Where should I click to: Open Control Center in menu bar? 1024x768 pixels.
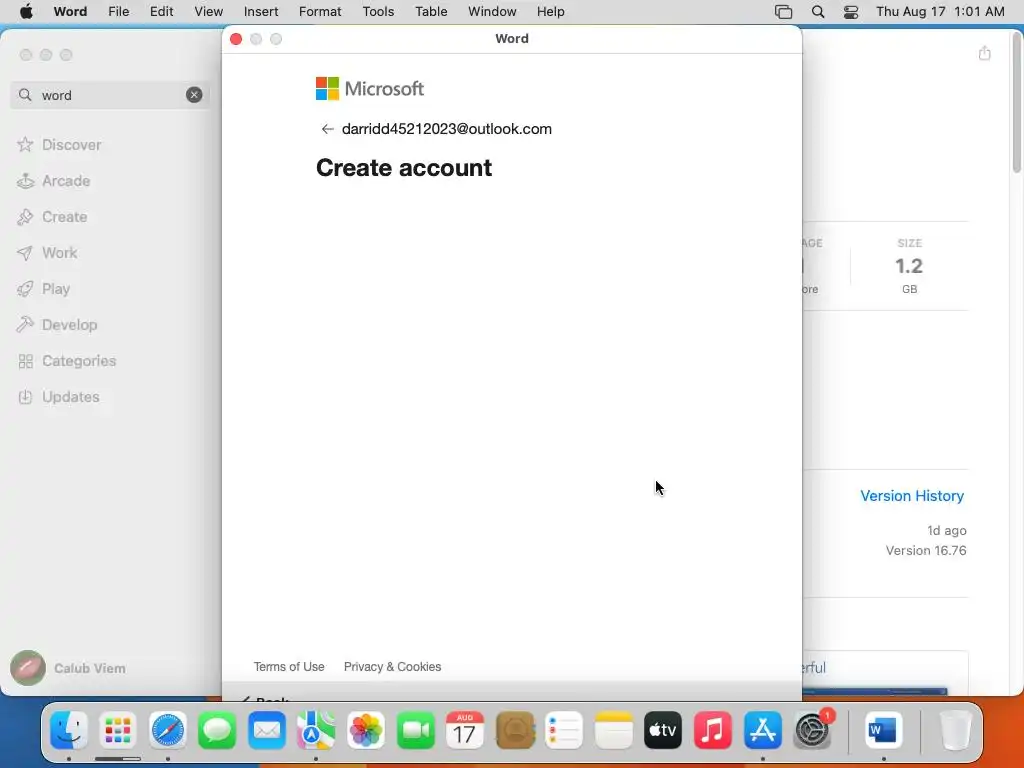(x=850, y=12)
